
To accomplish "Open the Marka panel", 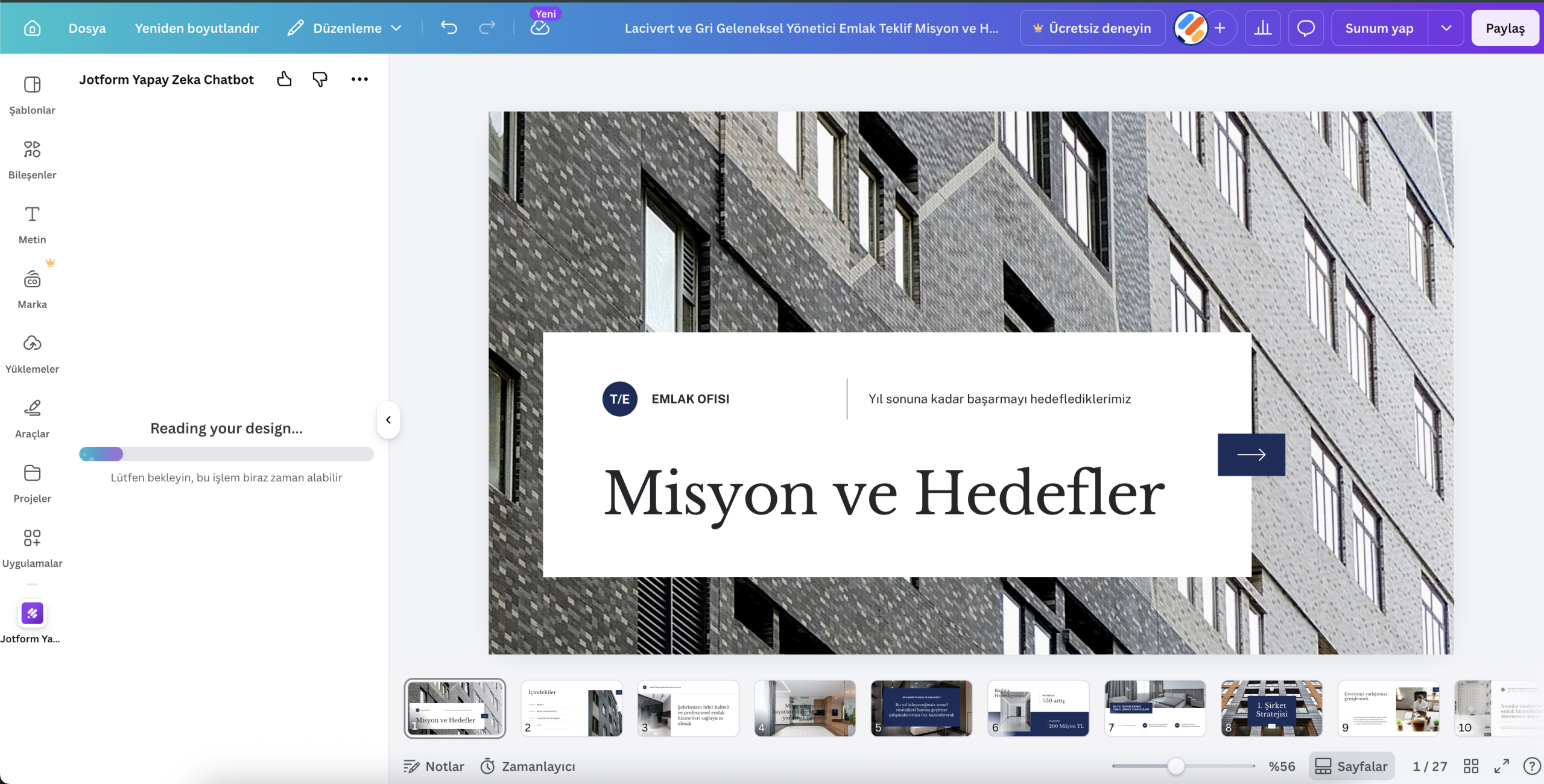I will (x=32, y=288).
